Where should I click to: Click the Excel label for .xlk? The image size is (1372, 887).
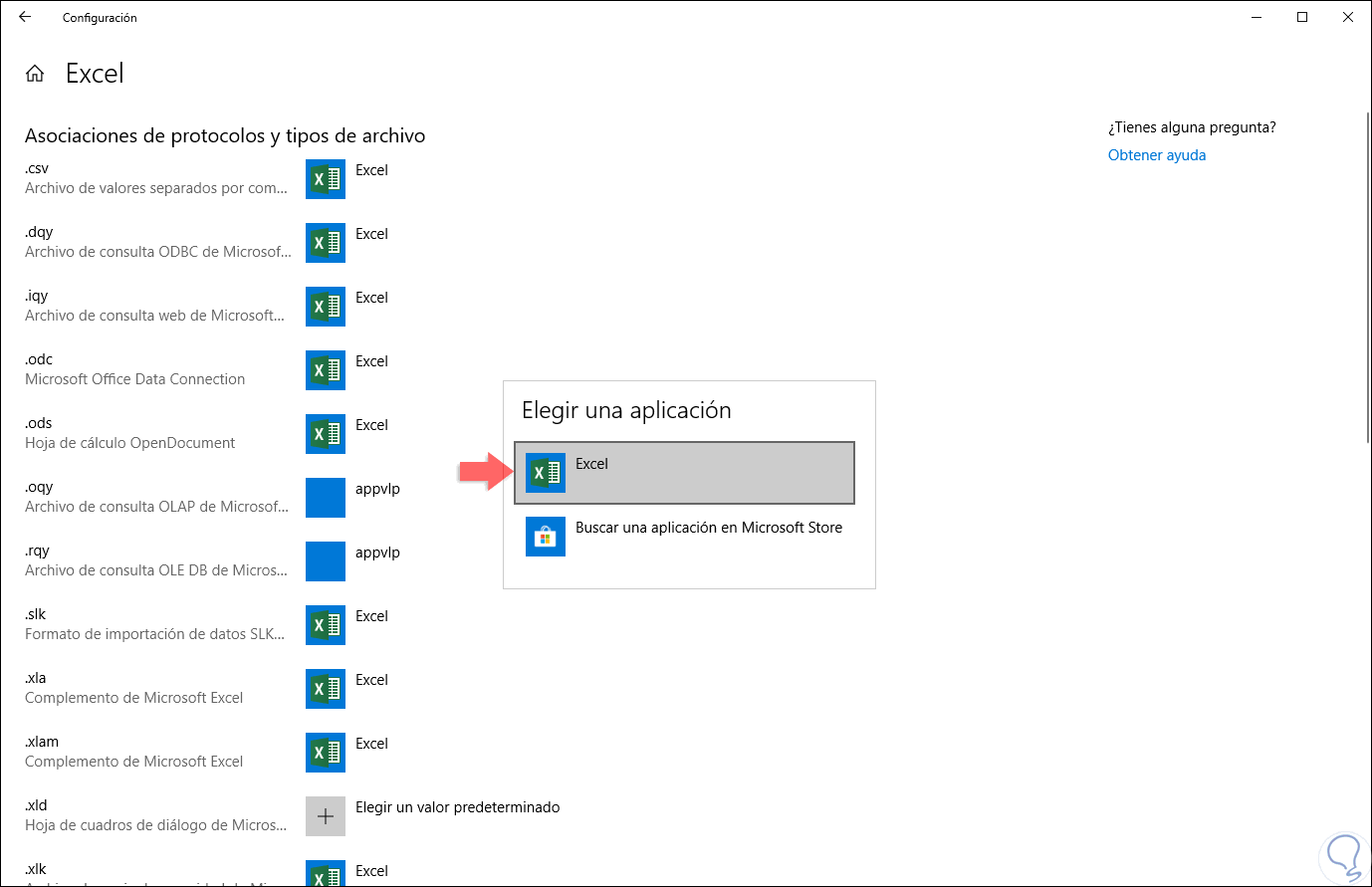371,871
